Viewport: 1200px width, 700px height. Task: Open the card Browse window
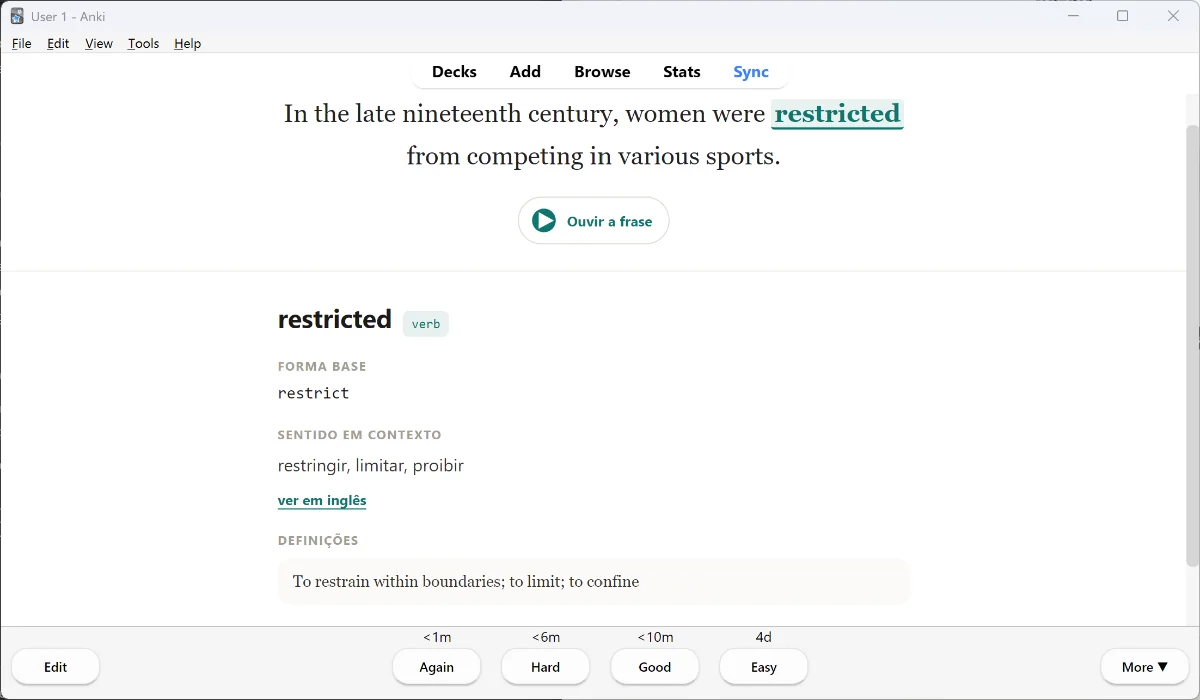coord(602,72)
